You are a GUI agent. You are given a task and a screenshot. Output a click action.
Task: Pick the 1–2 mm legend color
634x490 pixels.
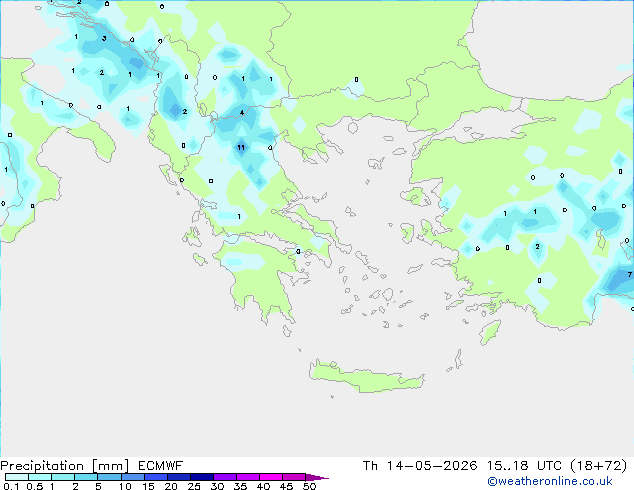63,477
